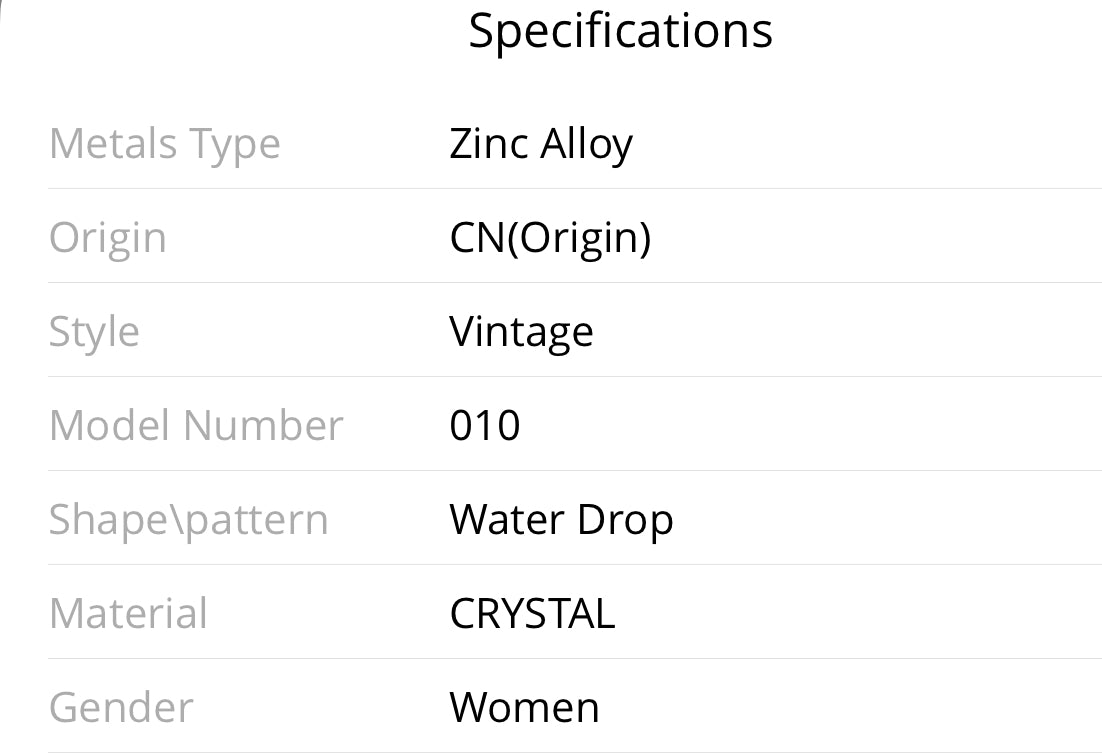Select the Shape\pattern label
Viewport: 1102px width, 756px height.
pos(189,520)
